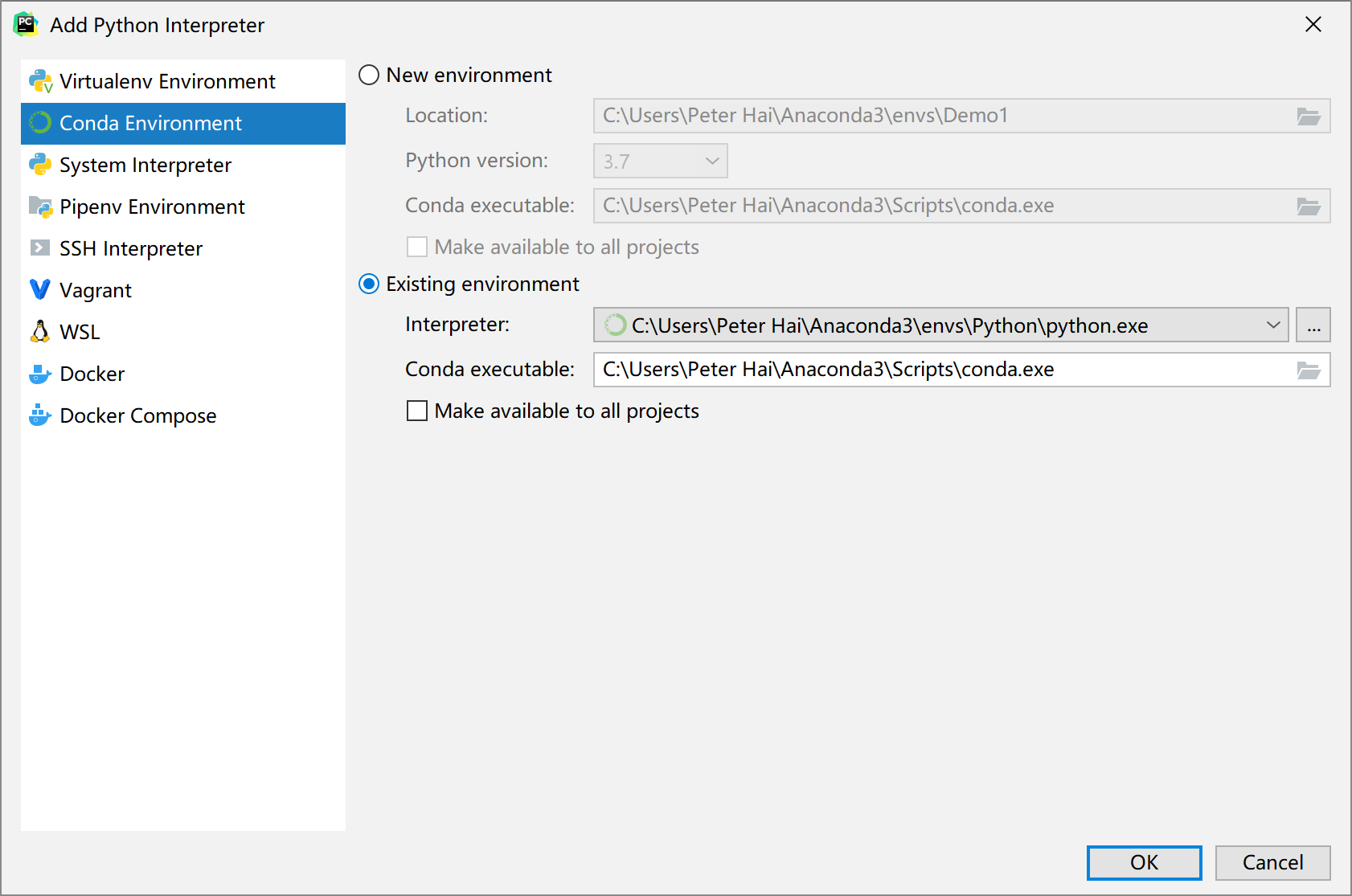The image size is (1352, 896).
Task: Select the New environment radio button
Action: click(369, 76)
